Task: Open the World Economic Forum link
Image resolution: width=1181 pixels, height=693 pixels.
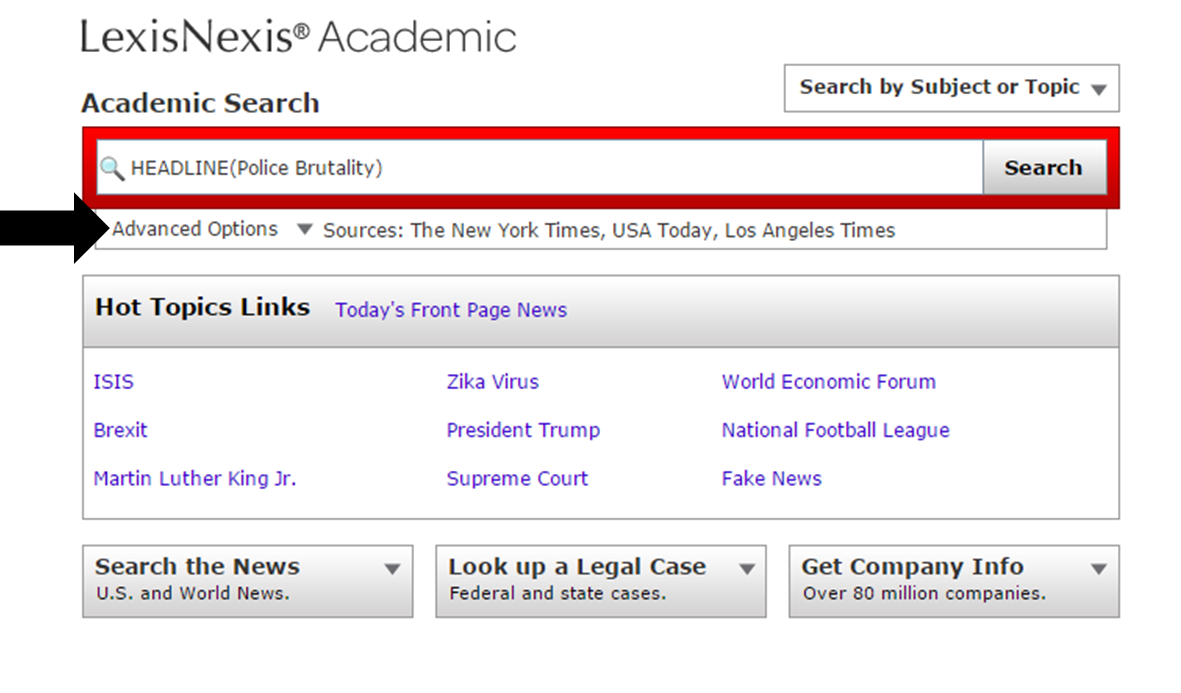Action: [829, 382]
